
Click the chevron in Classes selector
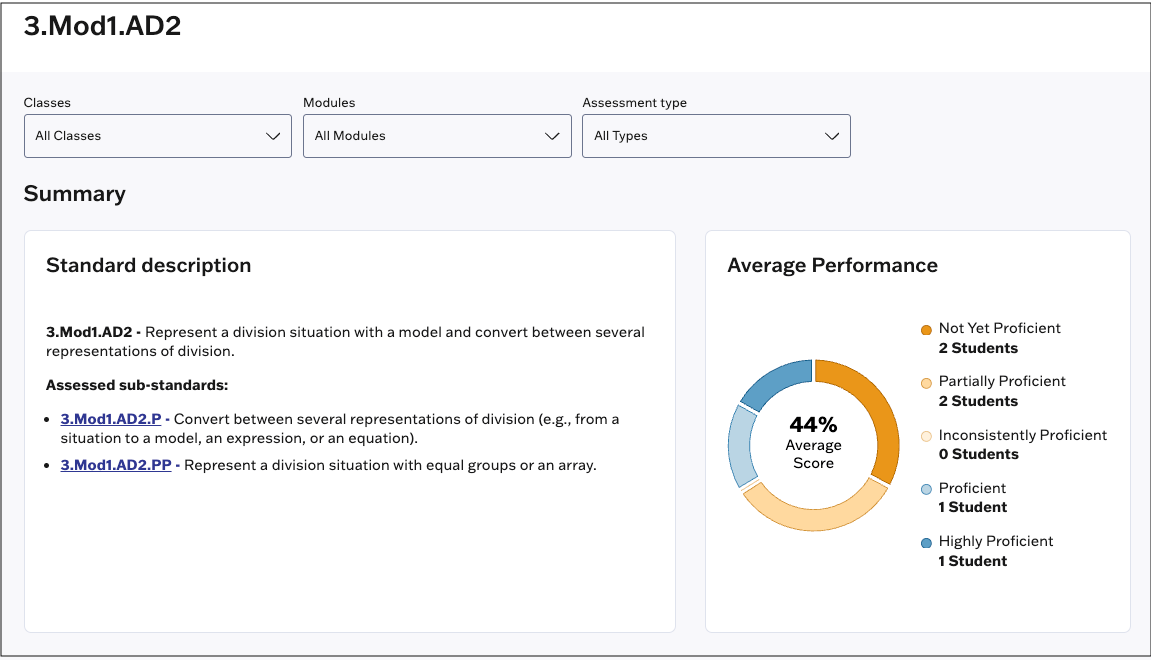273,136
